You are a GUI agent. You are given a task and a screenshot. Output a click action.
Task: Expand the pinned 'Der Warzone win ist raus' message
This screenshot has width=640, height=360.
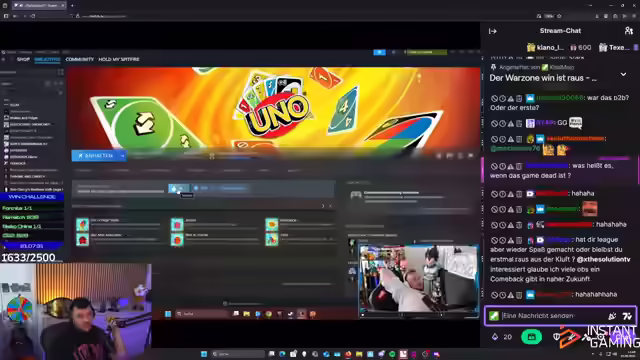[x=623, y=74]
